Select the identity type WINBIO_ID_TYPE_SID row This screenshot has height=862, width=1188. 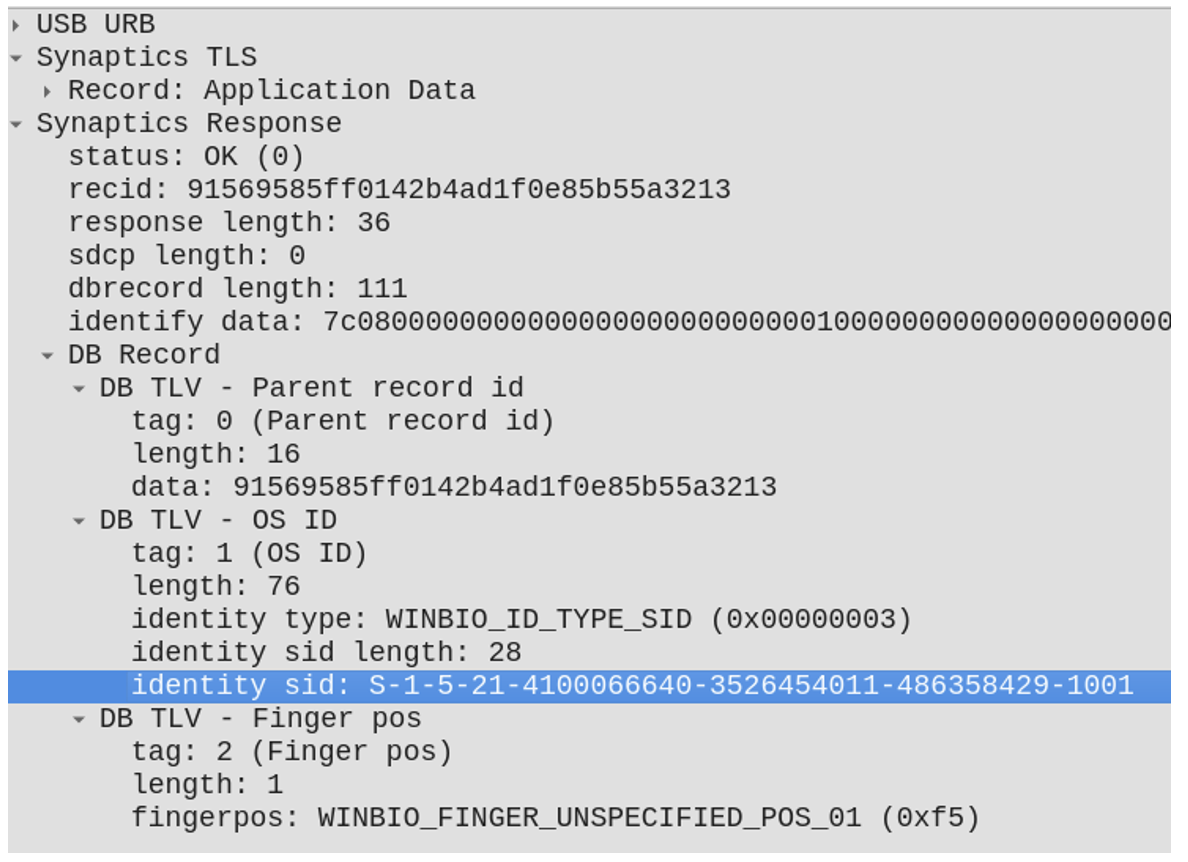click(x=521, y=620)
